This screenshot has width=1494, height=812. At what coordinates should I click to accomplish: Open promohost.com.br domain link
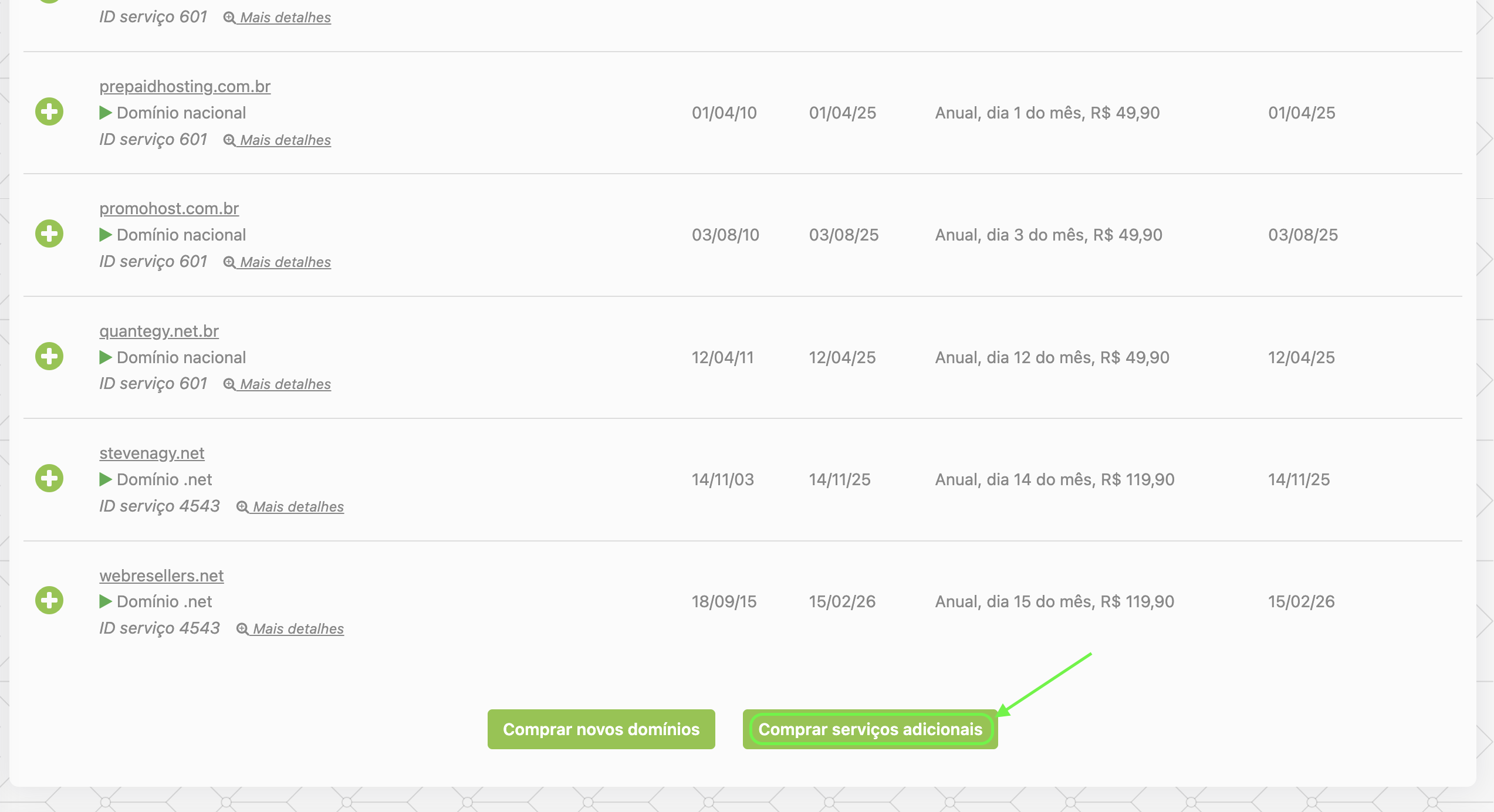coord(169,208)
